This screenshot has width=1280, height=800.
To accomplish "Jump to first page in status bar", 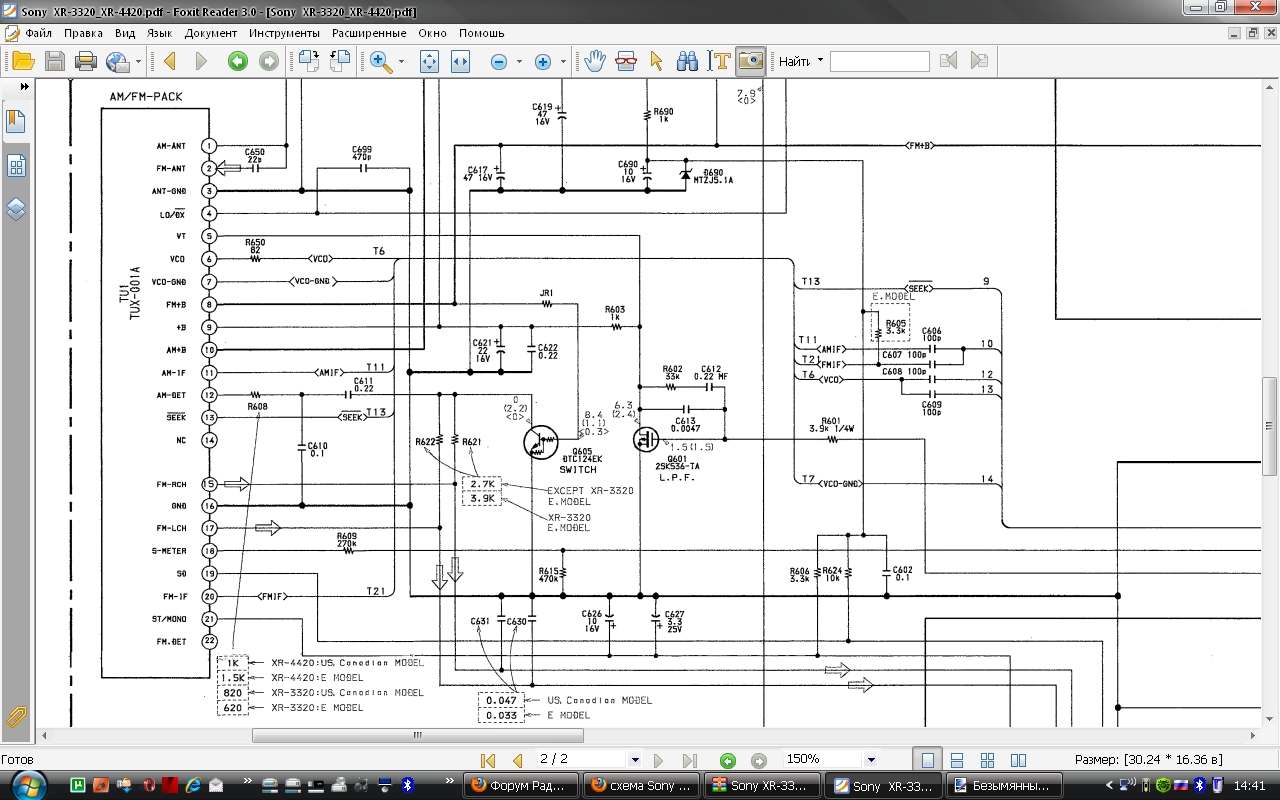I will (x=488, y=760).
